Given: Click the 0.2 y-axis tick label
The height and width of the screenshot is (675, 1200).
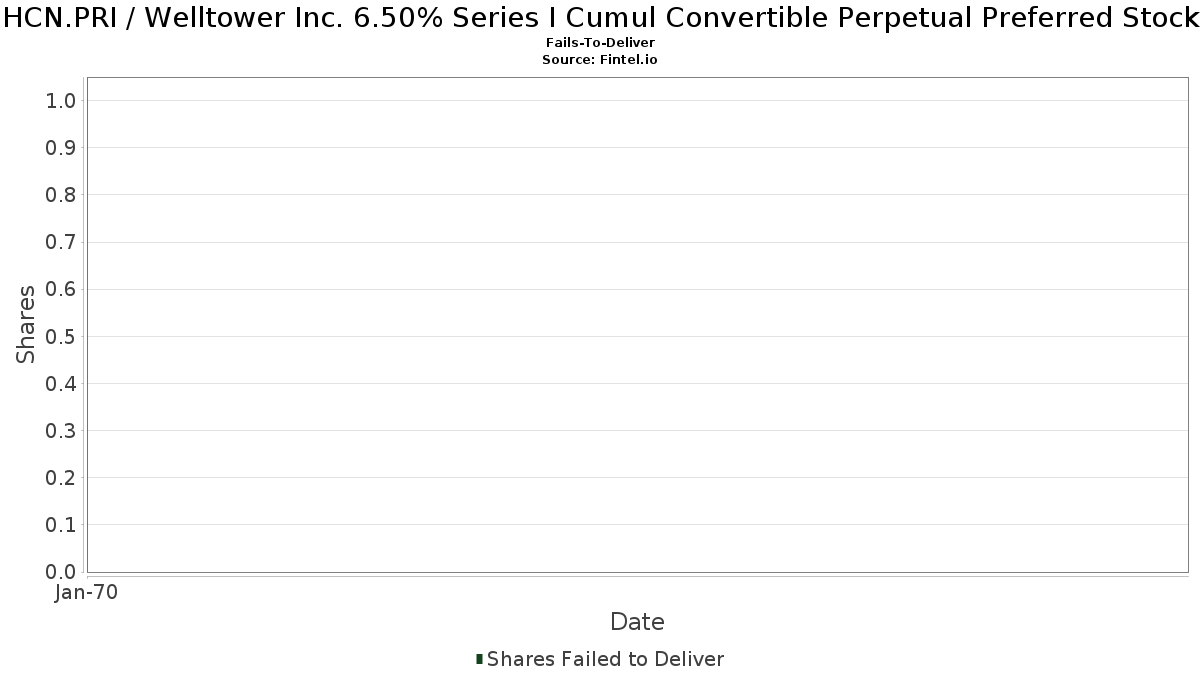Looking at the screenshot, I should (61, 478).
